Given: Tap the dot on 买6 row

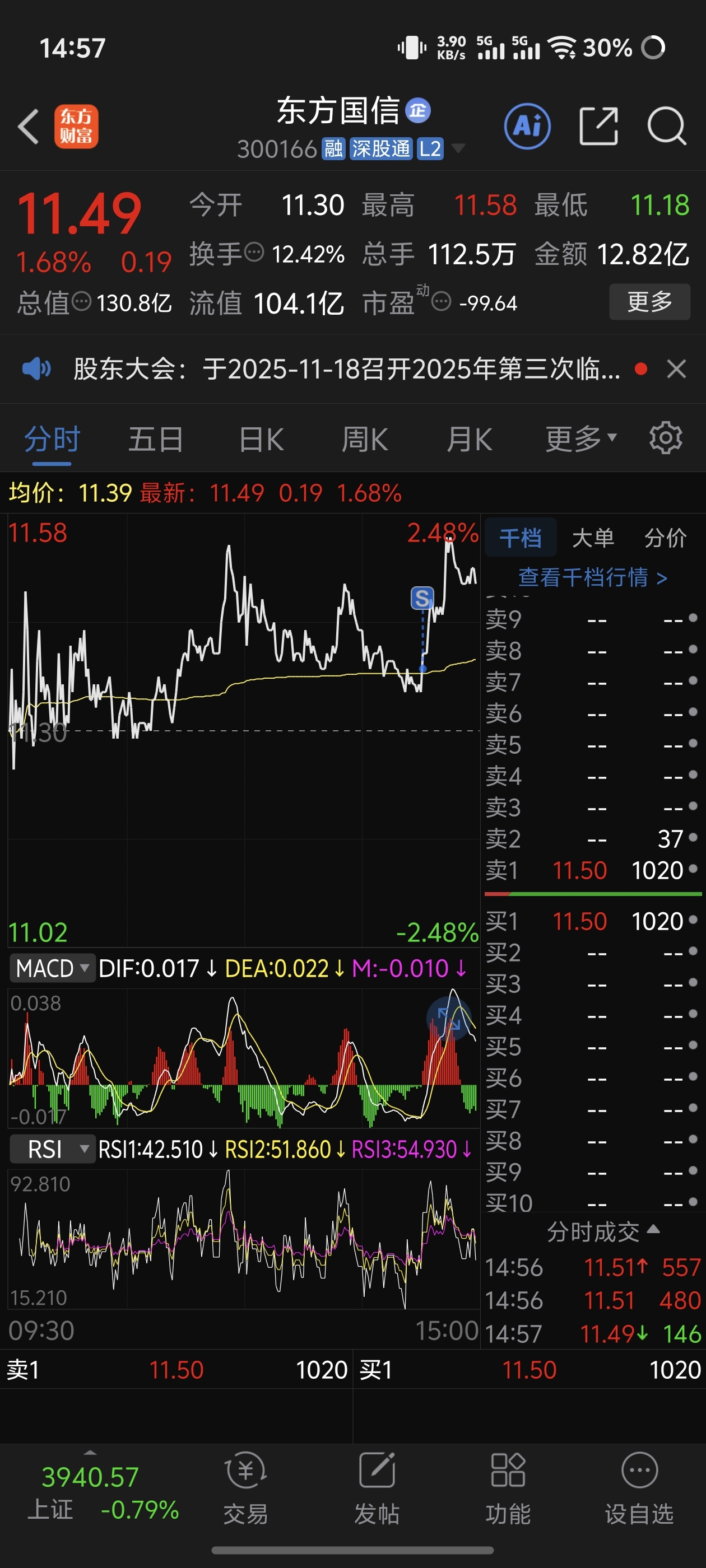Looking at the screenshot, I should click(693, 1076).
